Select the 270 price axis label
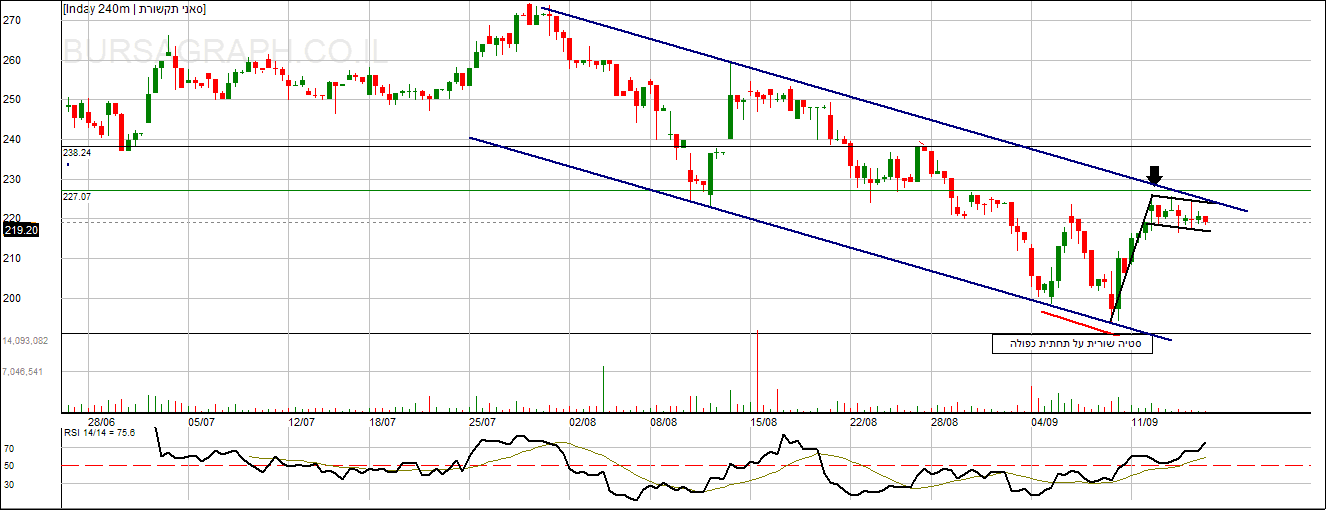 coord(11,19)
